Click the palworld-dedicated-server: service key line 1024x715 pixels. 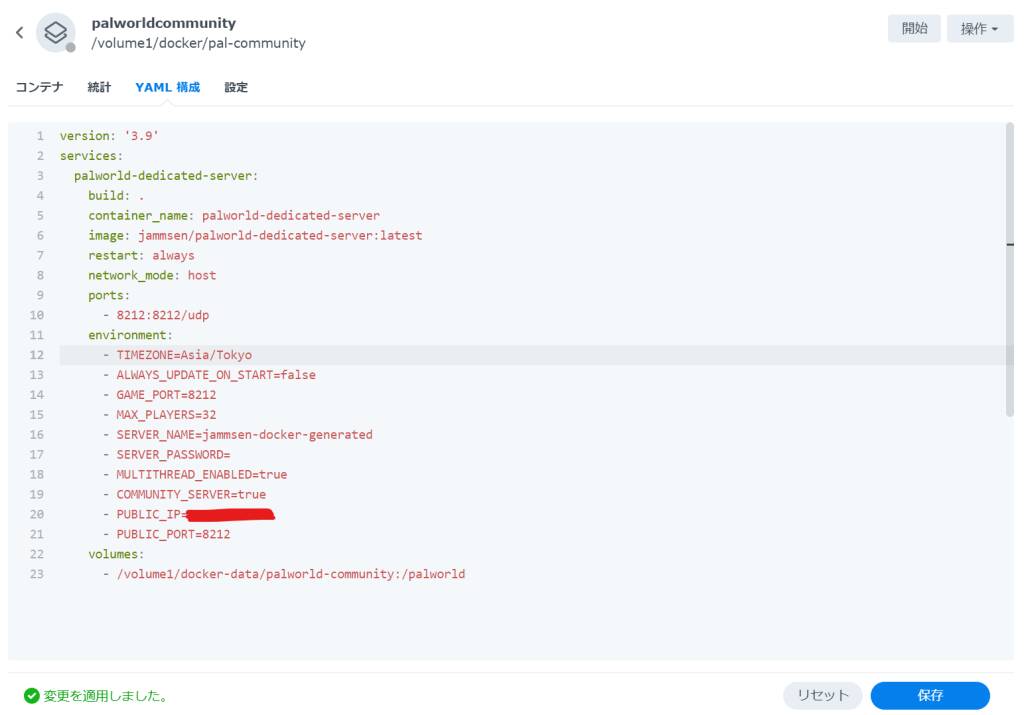(166, 176)
